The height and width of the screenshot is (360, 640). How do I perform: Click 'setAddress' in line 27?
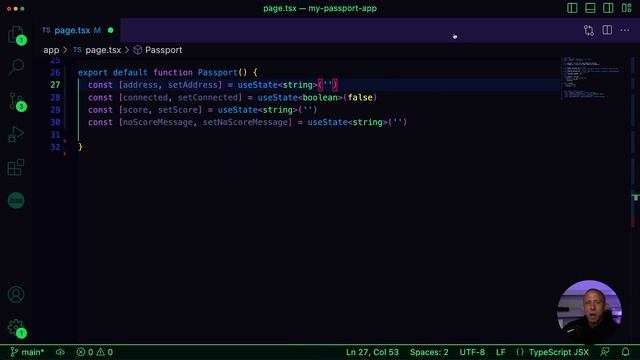click(193, 85)
